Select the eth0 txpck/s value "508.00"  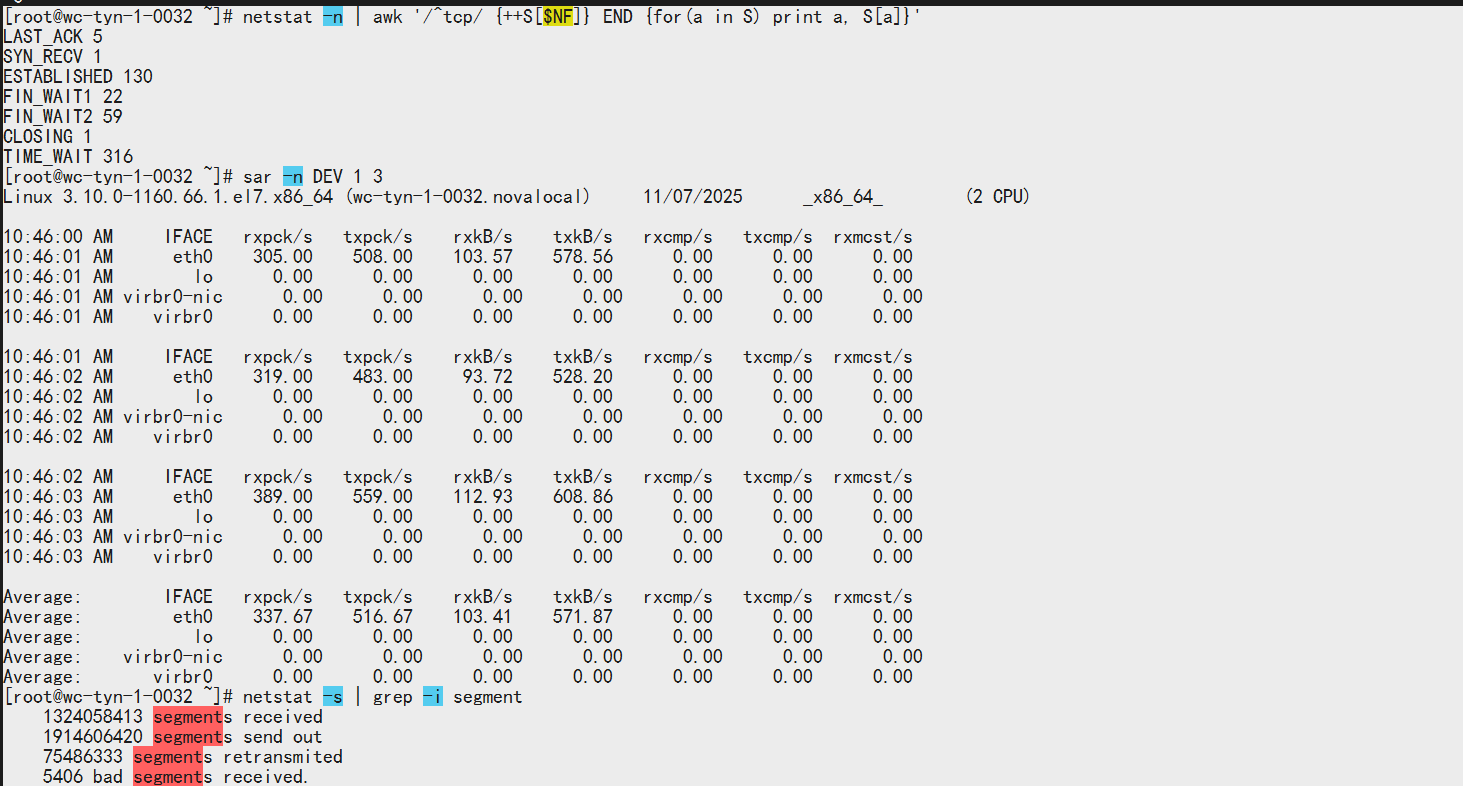tap(383, 257)
